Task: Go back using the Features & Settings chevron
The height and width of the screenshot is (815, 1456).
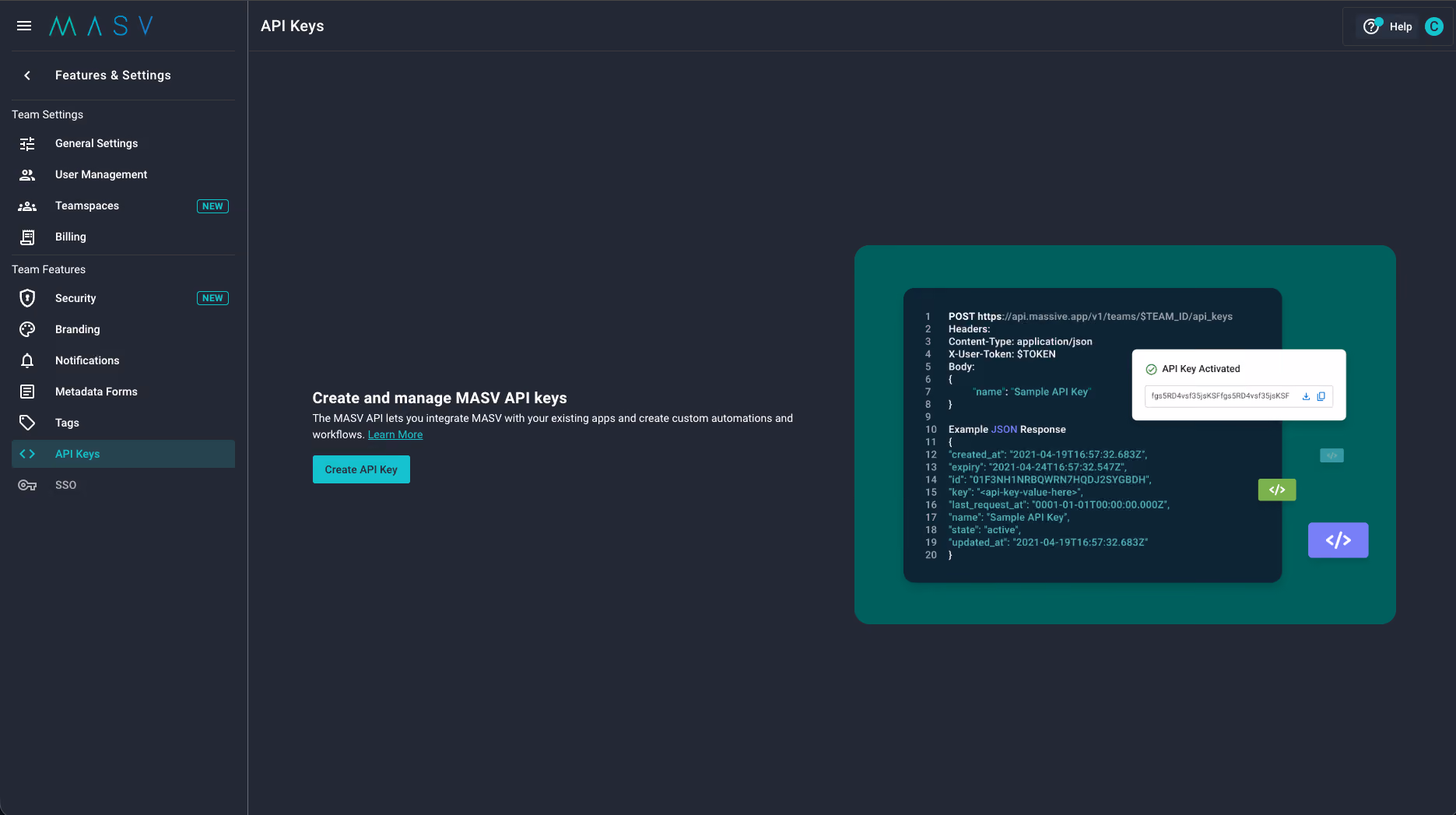Action: pyautogui.click(x=27, y=76)
